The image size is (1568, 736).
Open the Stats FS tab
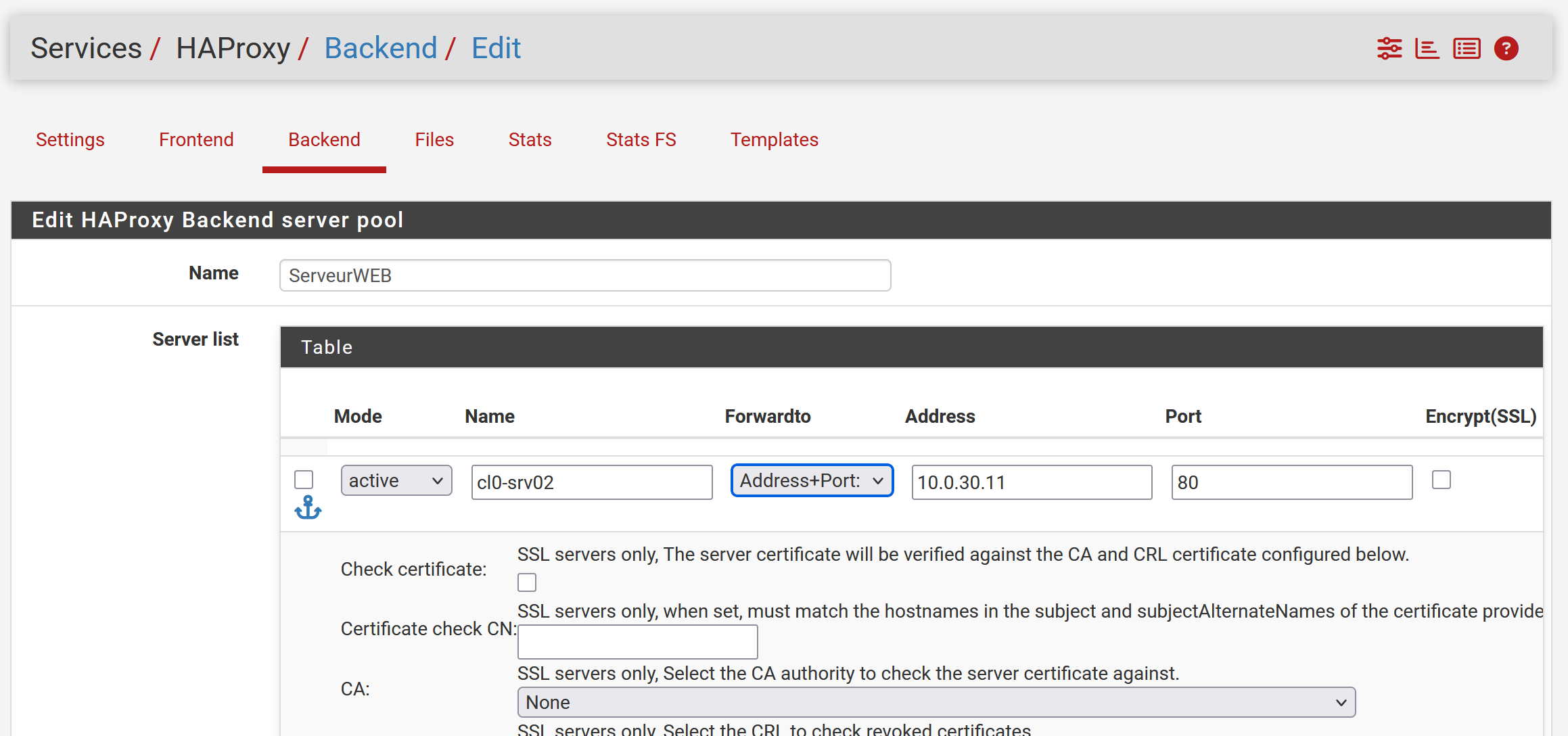[641, 139]
